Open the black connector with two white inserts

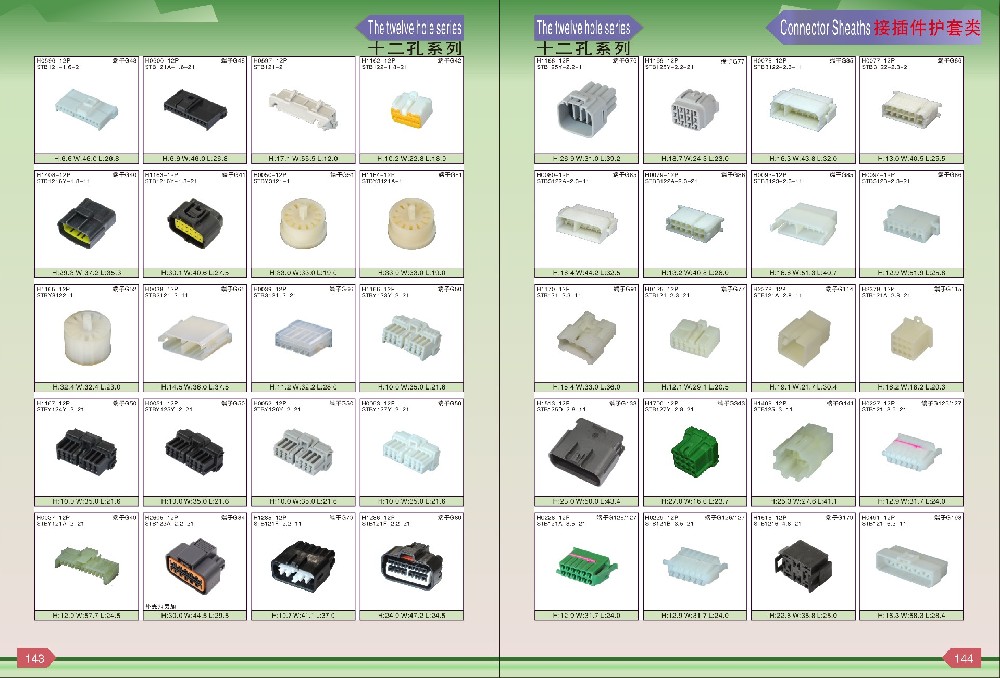click(303, 566)
